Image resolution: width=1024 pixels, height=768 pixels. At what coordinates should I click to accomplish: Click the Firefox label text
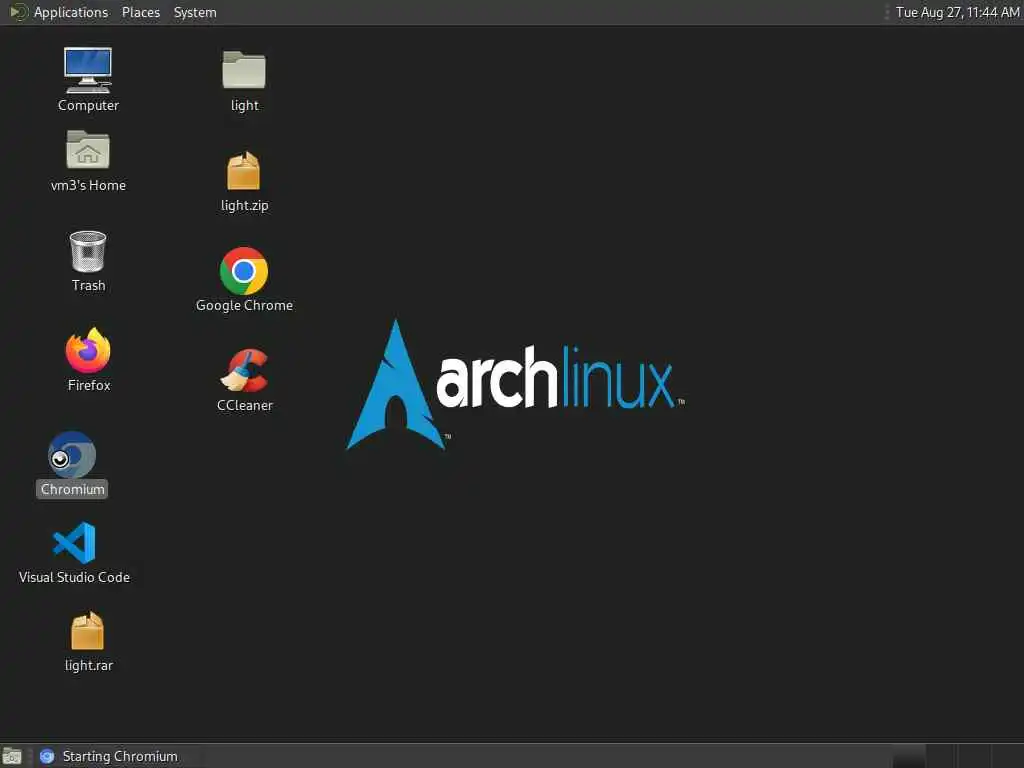[x=89, y=385]
